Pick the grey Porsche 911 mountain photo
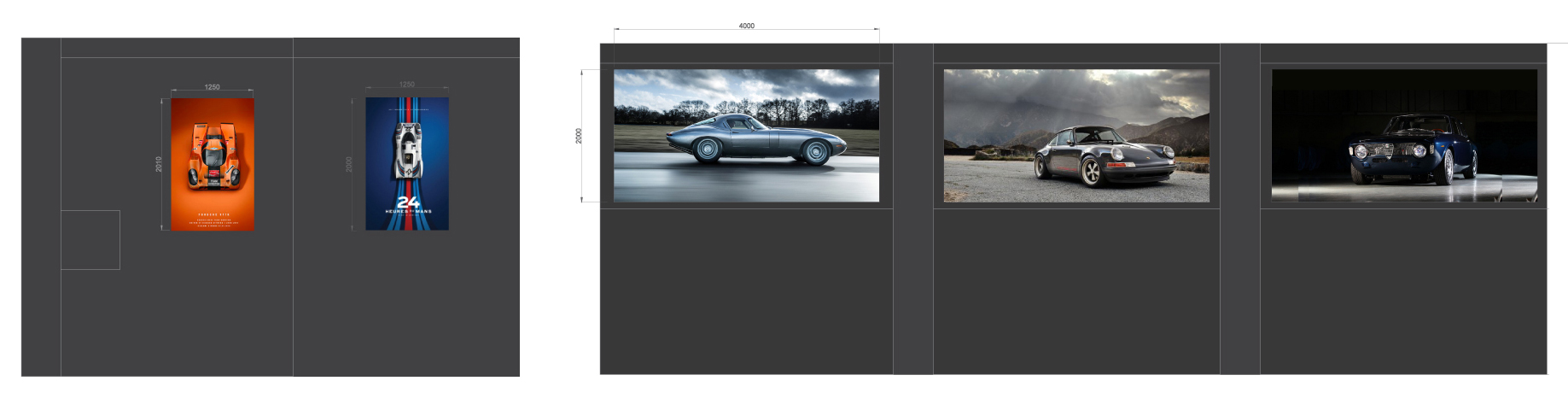 1075,136
